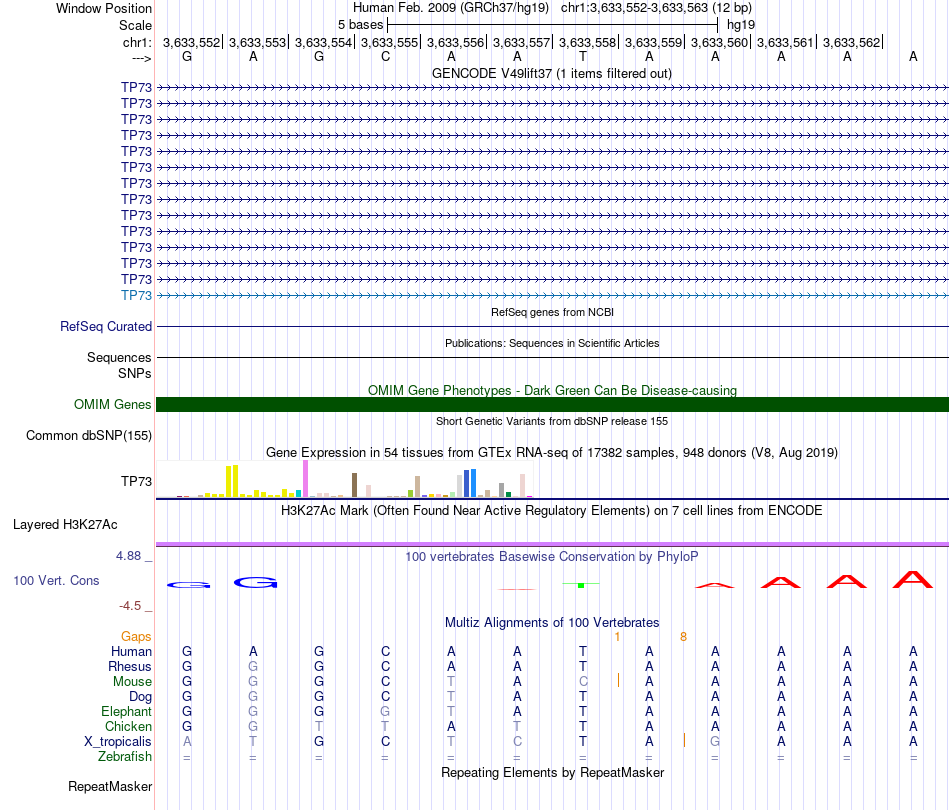Click the Dog alignment row label
This screenshot has height=810, width=950.
(140, 697)
